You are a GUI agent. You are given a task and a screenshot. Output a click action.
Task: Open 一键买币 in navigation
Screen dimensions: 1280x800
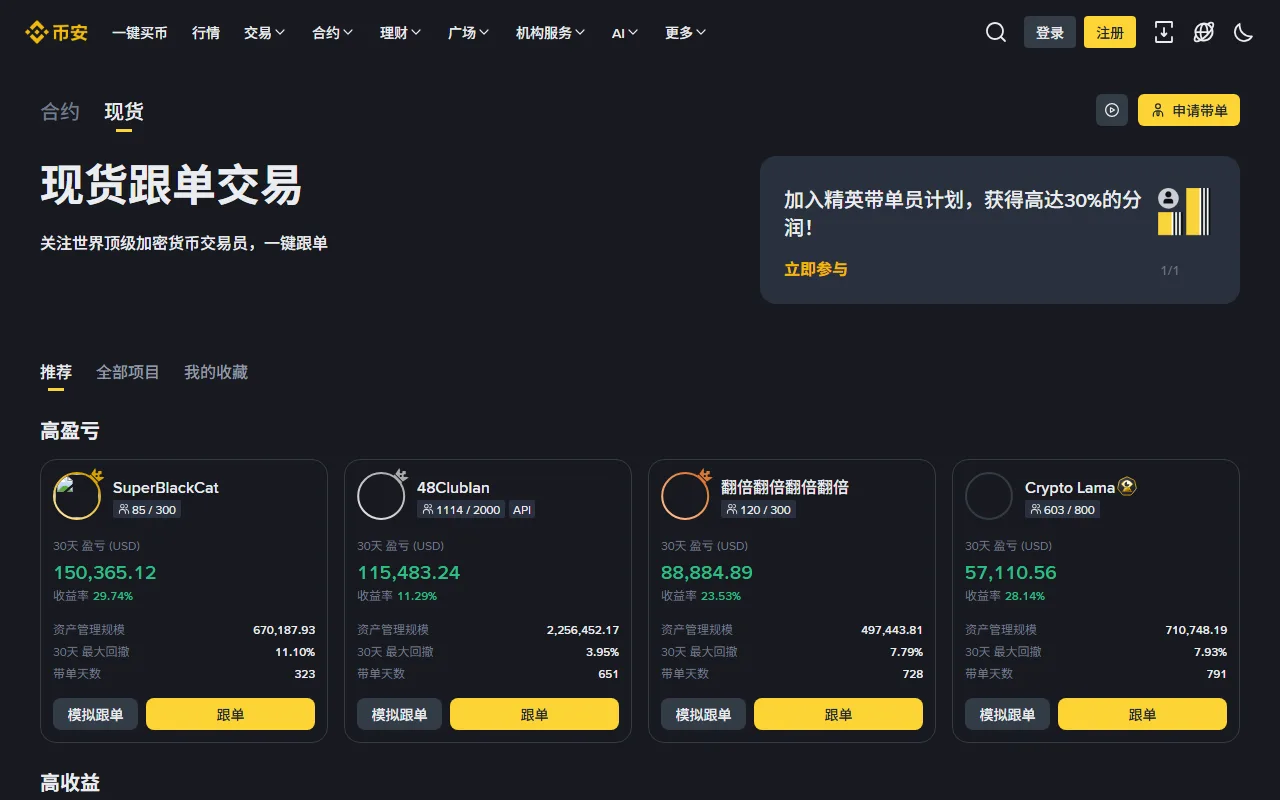tap(139, 33)
